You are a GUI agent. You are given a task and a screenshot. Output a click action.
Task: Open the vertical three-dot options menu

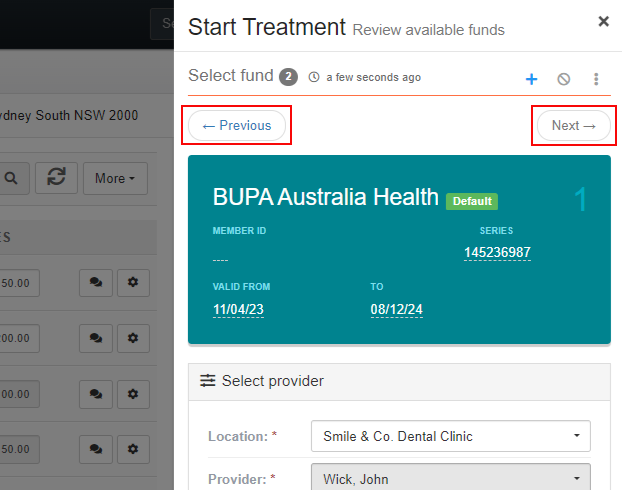596,79
